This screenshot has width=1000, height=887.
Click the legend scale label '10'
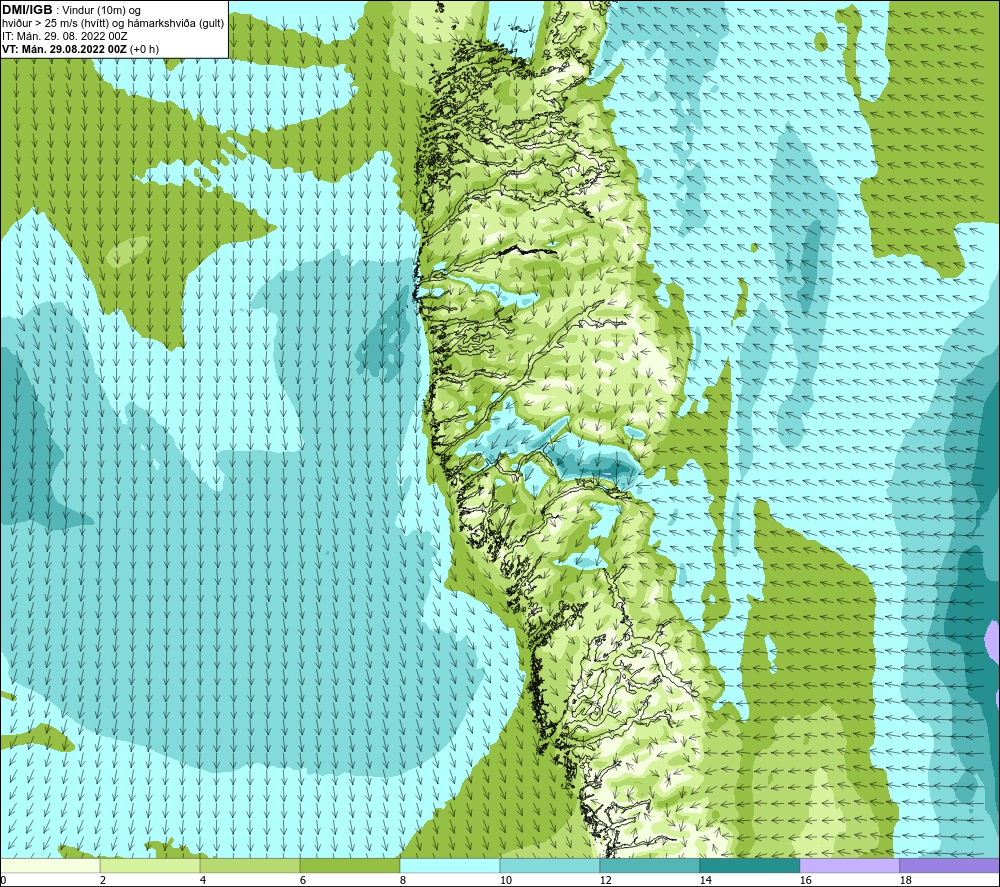(505, 881)
